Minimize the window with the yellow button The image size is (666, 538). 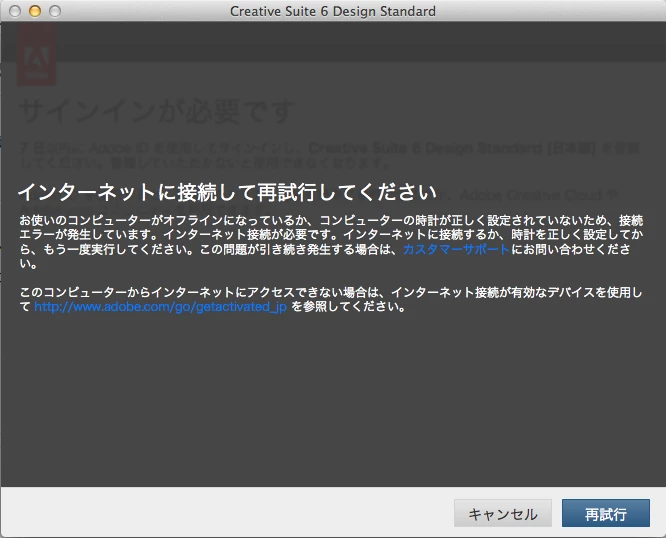[x=35, y=11]
